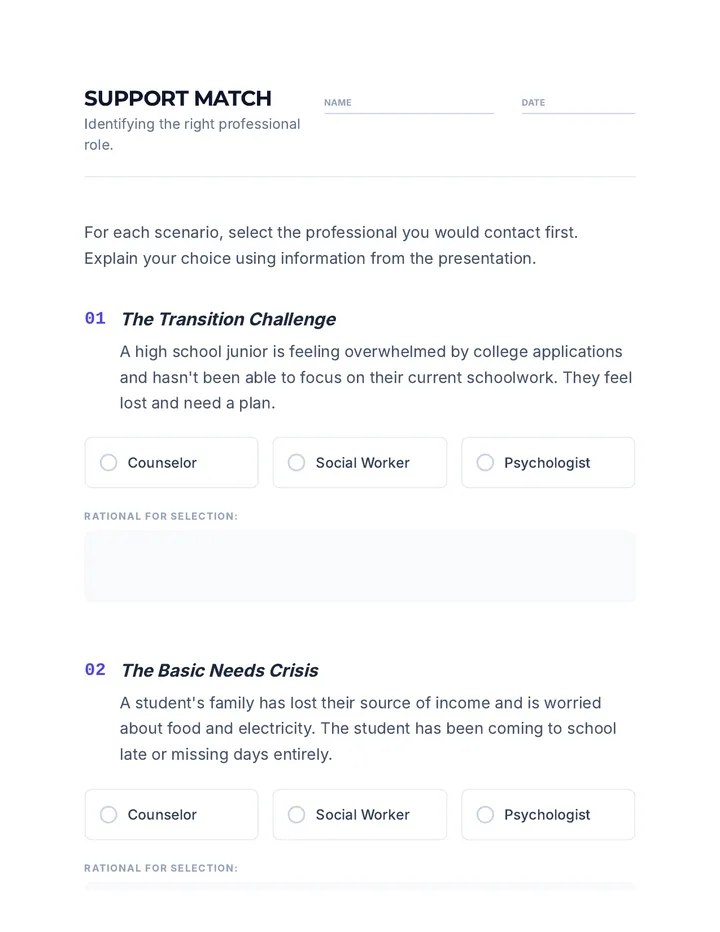This screenshot has width=720, height=932.
Task: Click the rationale text area for scenario 01
Action: (x=360, y=566)
